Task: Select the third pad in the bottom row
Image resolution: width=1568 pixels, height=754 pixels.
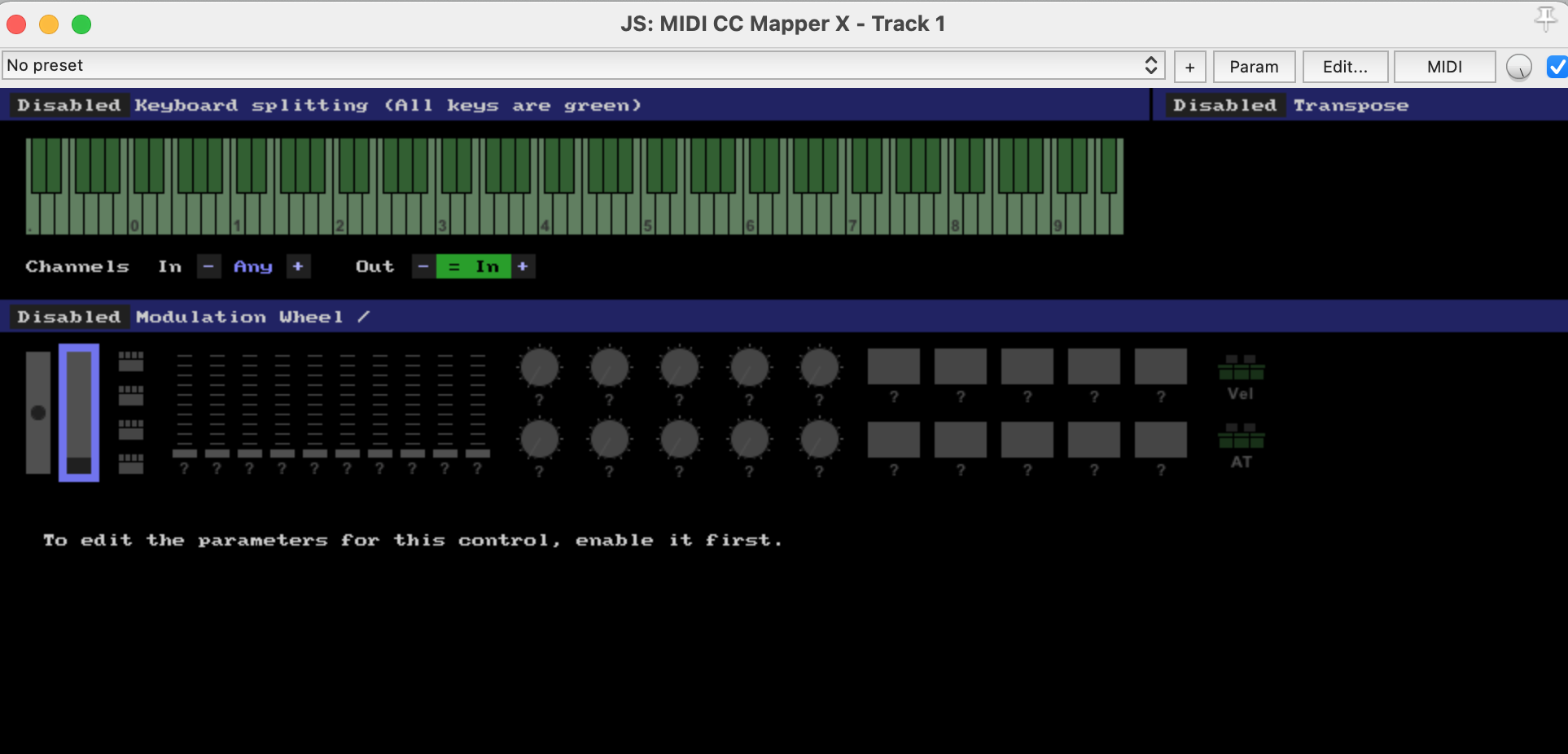Action: pos(1027,440)
